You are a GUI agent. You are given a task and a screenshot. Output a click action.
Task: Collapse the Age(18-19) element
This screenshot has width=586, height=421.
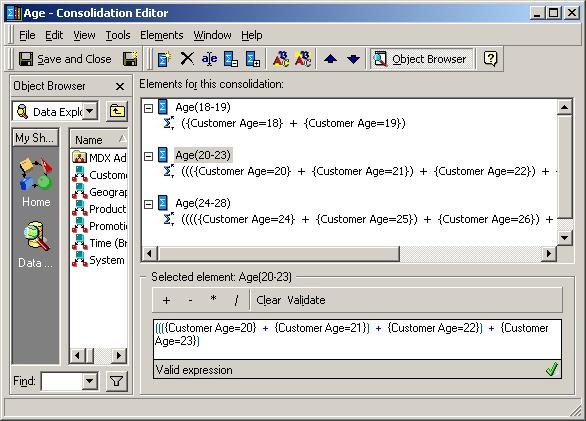click(148, 108)
